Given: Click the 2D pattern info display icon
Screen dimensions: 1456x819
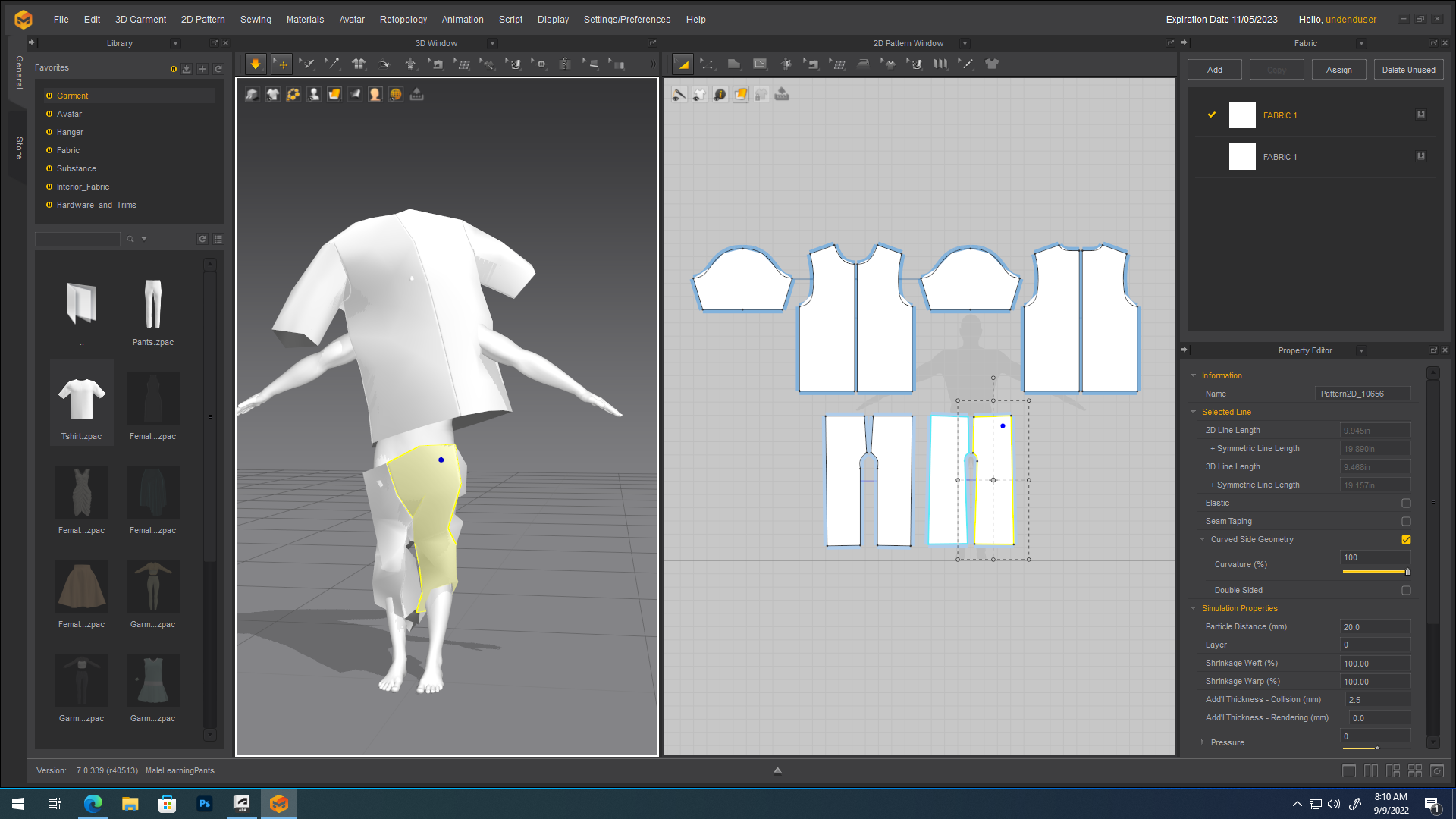Looking at the screenshot, I should [x=720, y=95].
